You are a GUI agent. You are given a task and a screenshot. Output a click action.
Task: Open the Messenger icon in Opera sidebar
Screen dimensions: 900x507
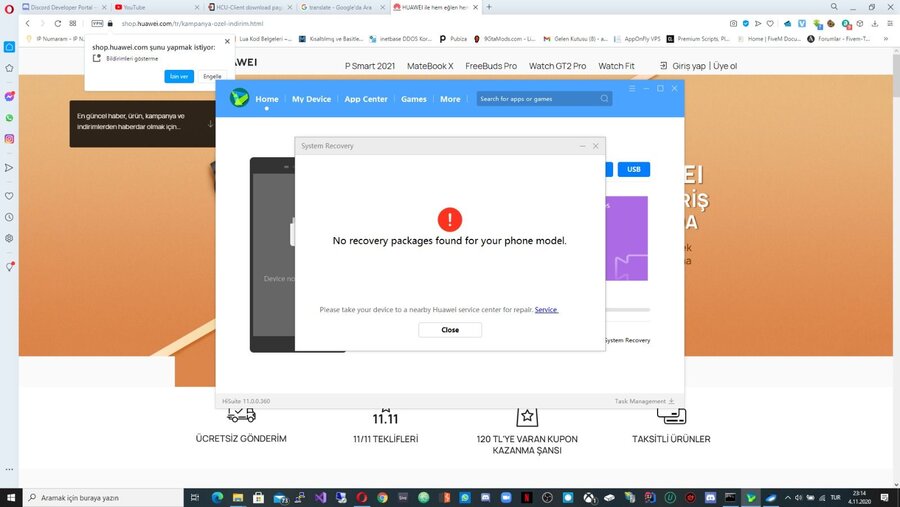[x=9, y=96]
